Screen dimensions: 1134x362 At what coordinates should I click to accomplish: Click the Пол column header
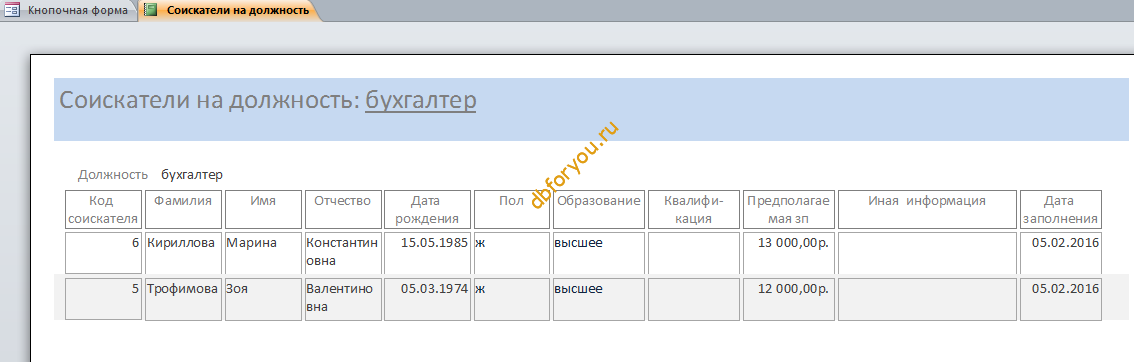click(512, 210)
